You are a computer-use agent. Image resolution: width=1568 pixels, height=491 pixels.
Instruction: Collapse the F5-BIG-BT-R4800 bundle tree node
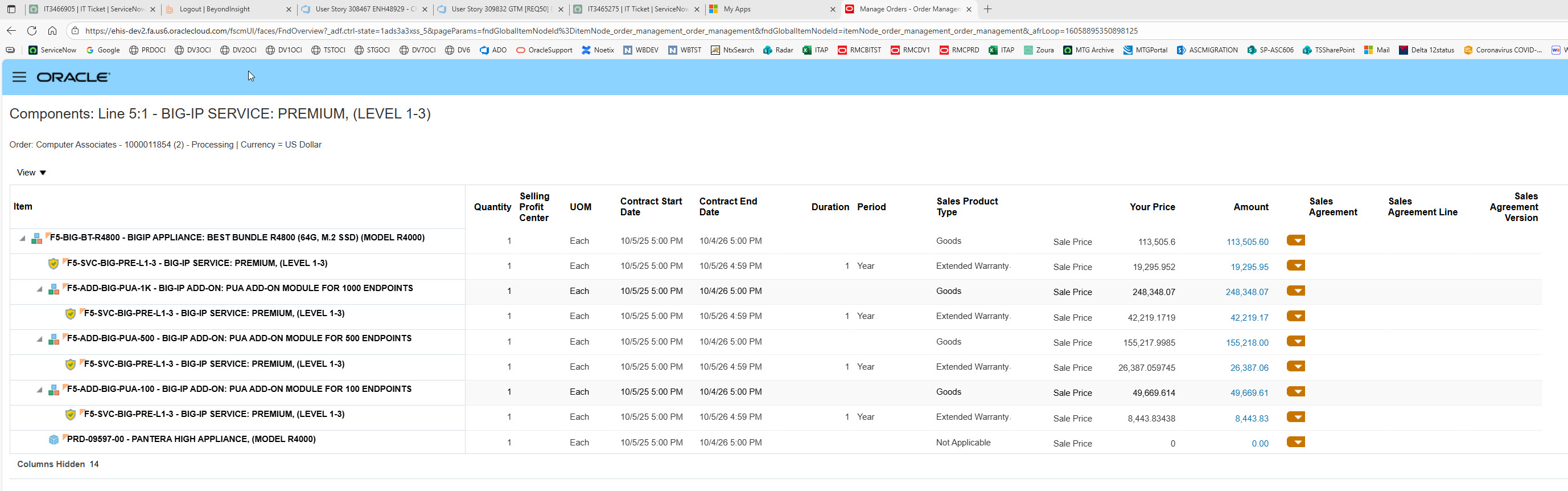click(23, 238)
